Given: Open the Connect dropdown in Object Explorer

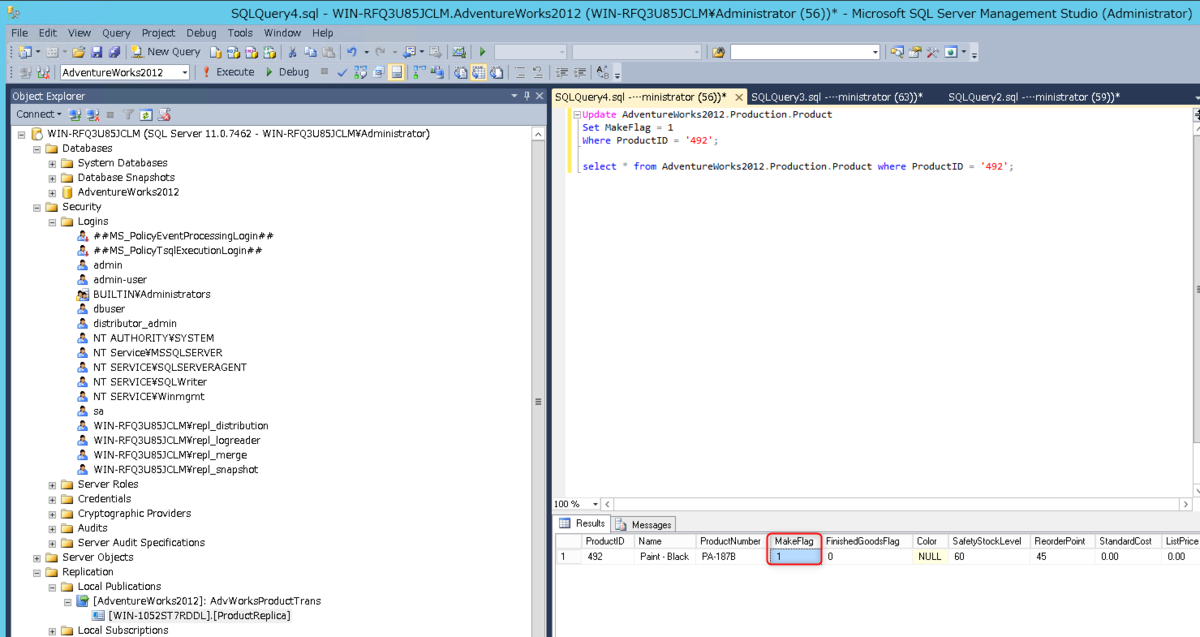Looking at the screenshot, I should (38, 115).
